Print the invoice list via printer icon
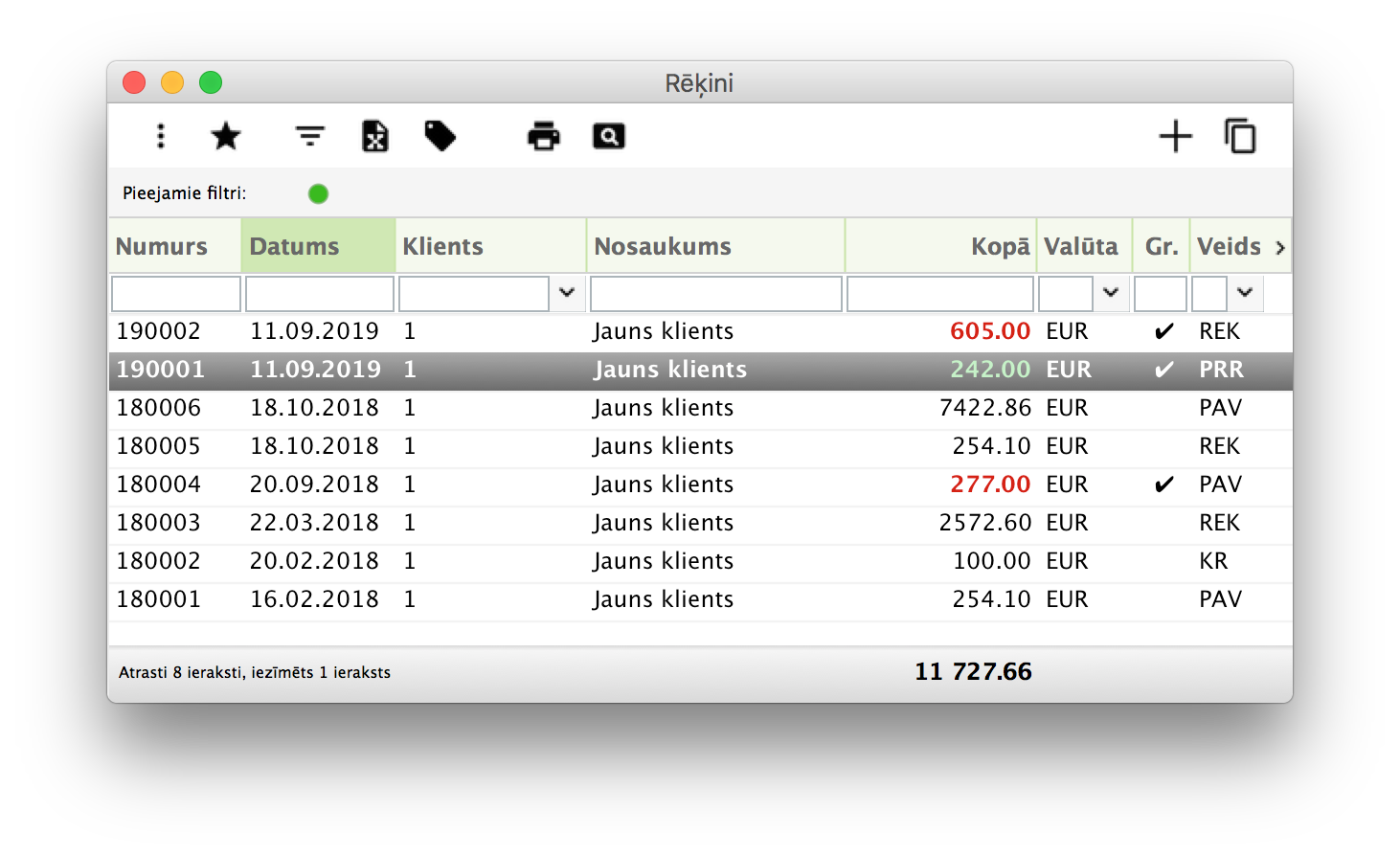This screenshot has height=856, width=1400. coord(543,136)
